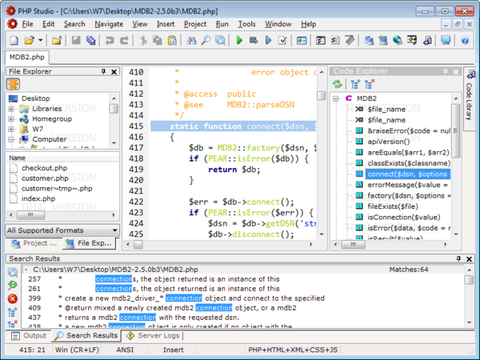
Task: Click the Save floppy disk icon
Action: coord(76,41)
